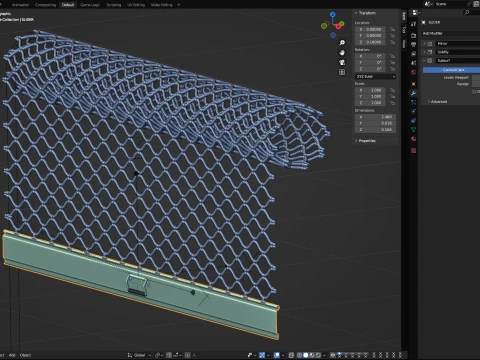Select material preview shading mode

click(312, 355)
